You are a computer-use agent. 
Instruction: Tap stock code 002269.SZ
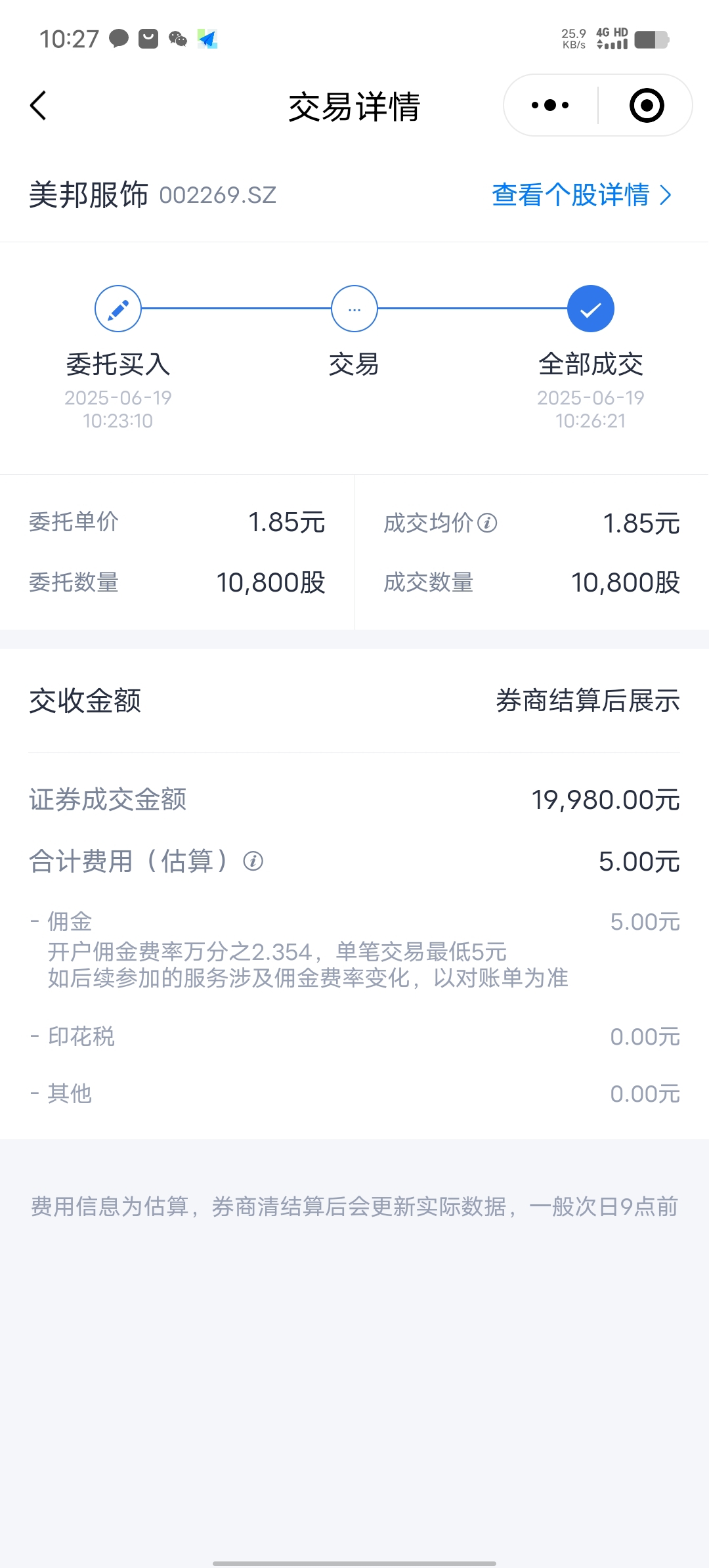(217, 195)
